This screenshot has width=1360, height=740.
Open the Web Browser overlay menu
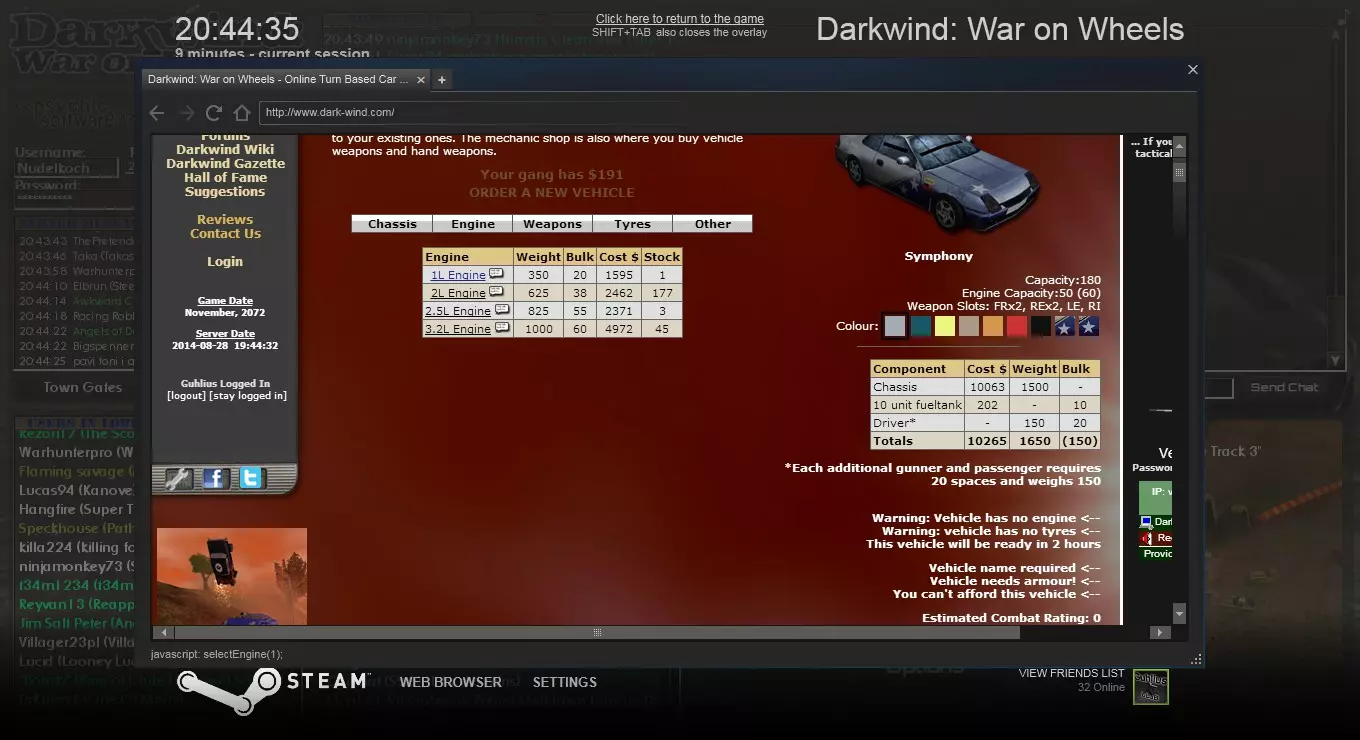coord(451,682)
